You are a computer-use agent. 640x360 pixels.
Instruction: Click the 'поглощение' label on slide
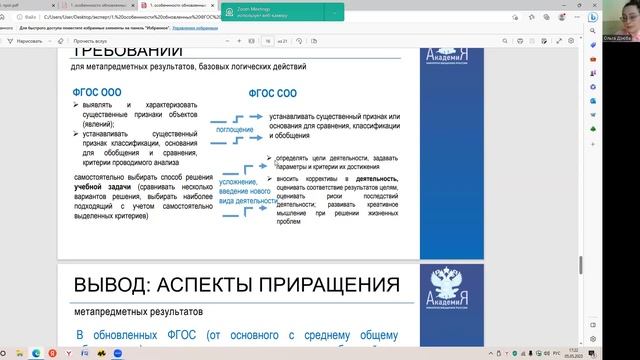[235, 129]
